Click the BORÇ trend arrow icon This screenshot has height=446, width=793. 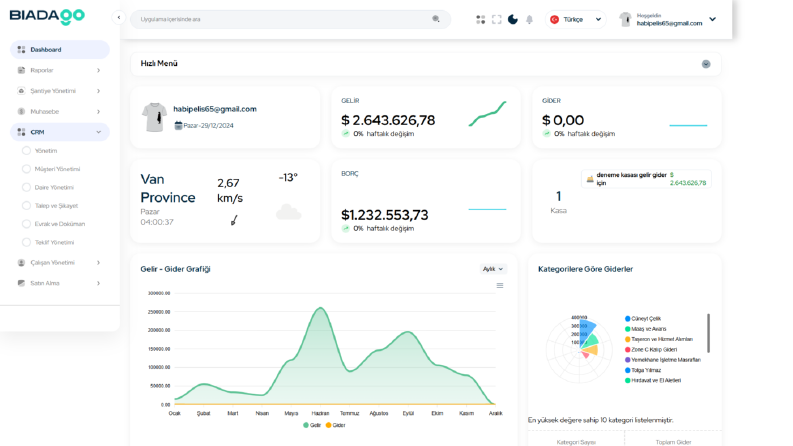point(345,228)
